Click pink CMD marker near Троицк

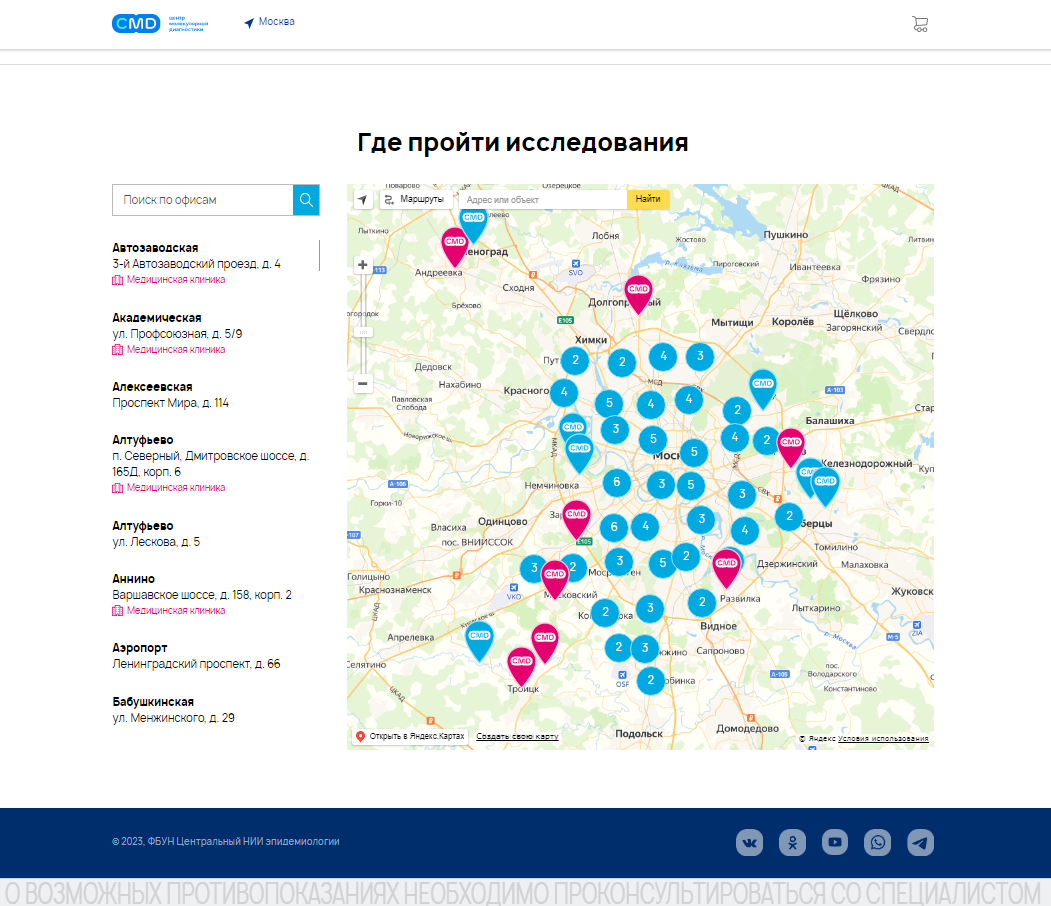click(x=521, y=665)
